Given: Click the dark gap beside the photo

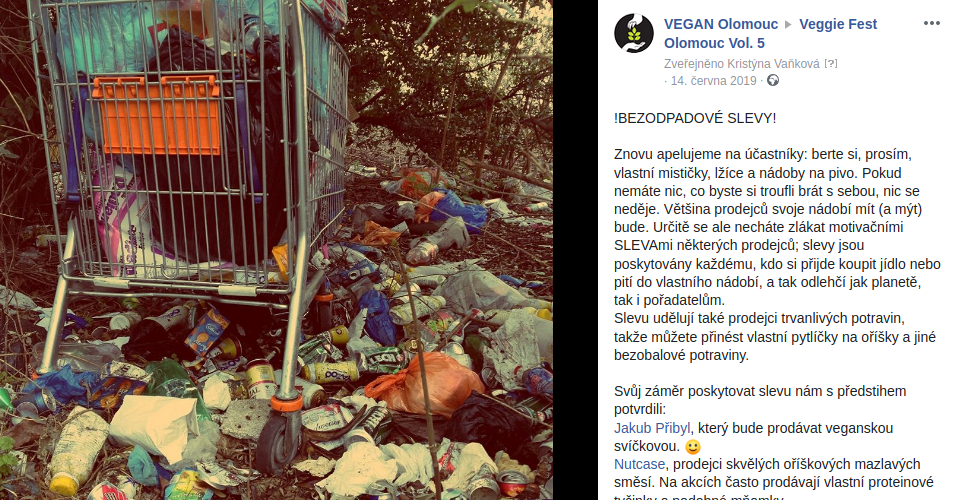Looking at the screenshot, I should click(x=575, y=250).
